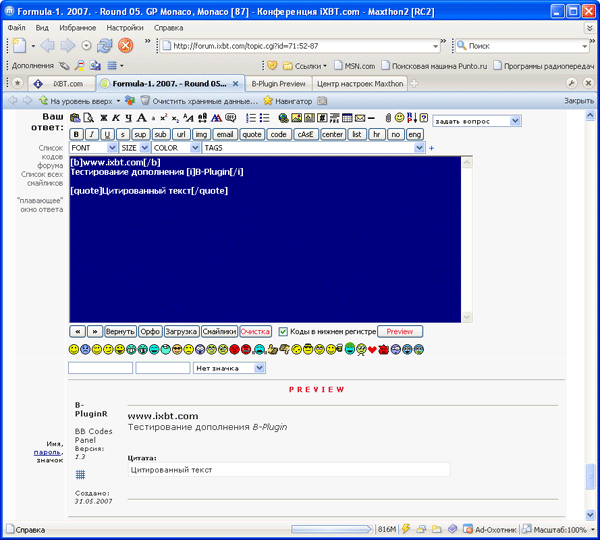
Task: Open the Файл menu
Action: [16, 28]
